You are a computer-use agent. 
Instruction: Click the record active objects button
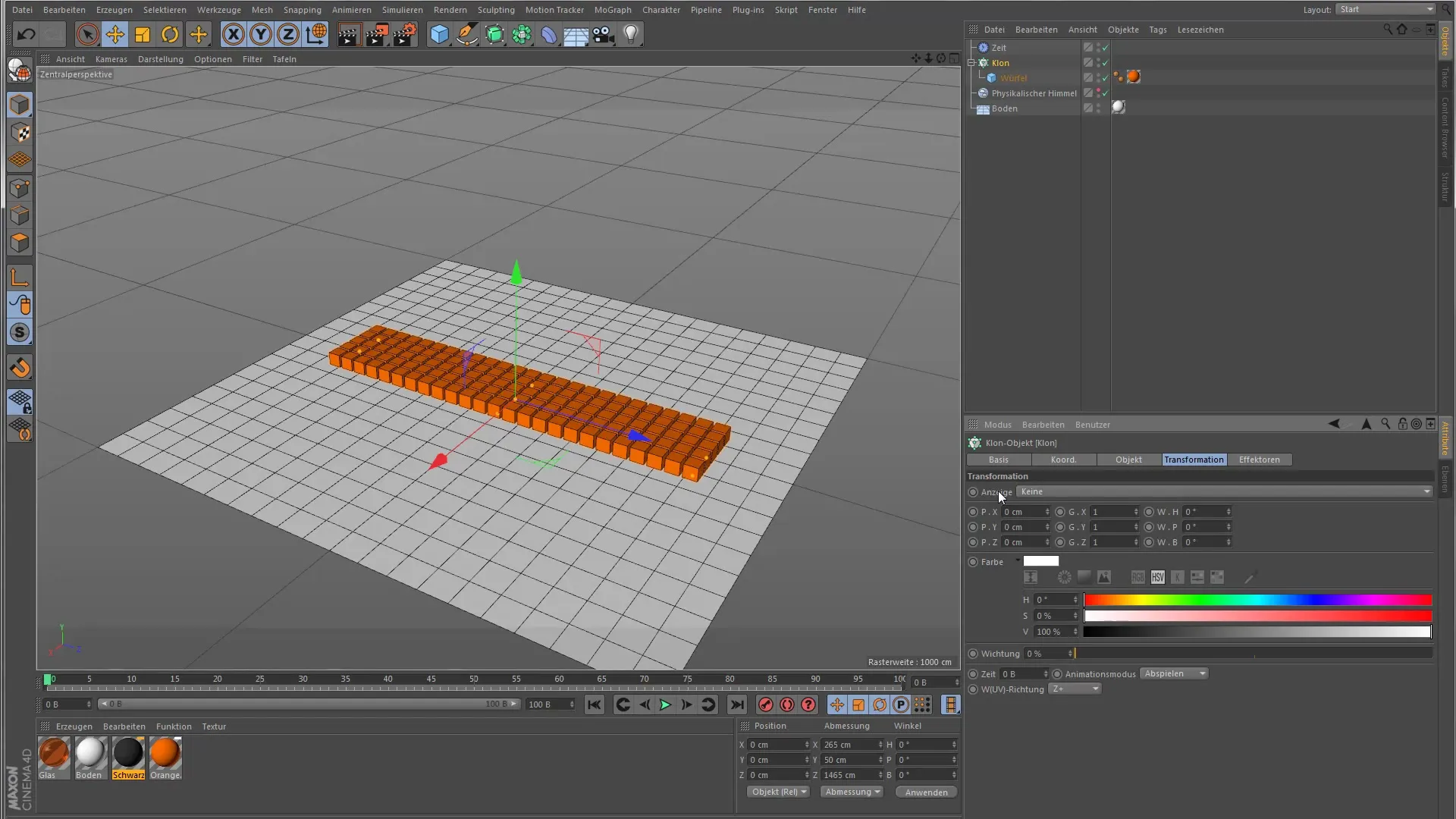(766, 704)
